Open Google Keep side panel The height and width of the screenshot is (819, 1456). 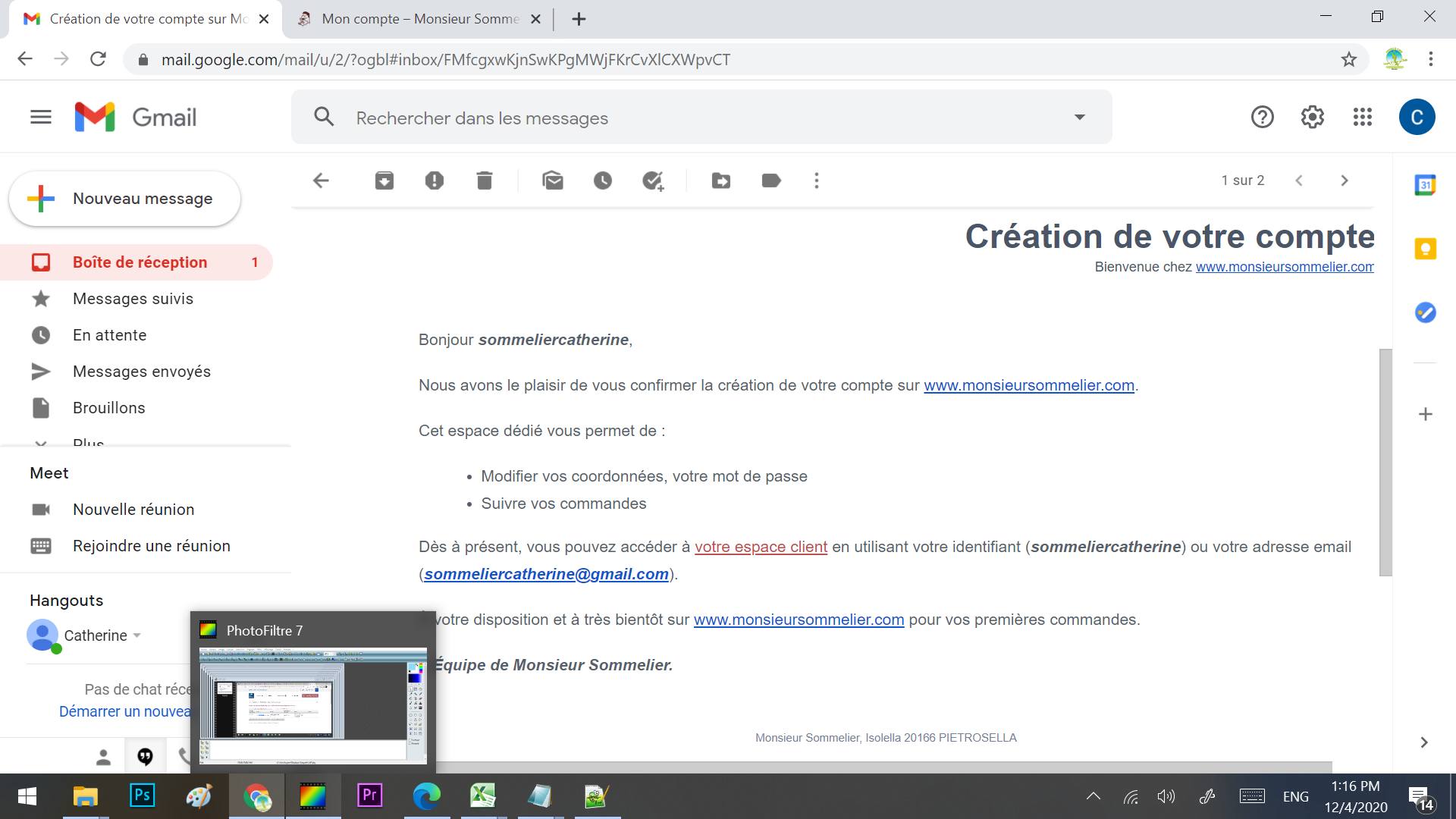(x=1426, y=249)
